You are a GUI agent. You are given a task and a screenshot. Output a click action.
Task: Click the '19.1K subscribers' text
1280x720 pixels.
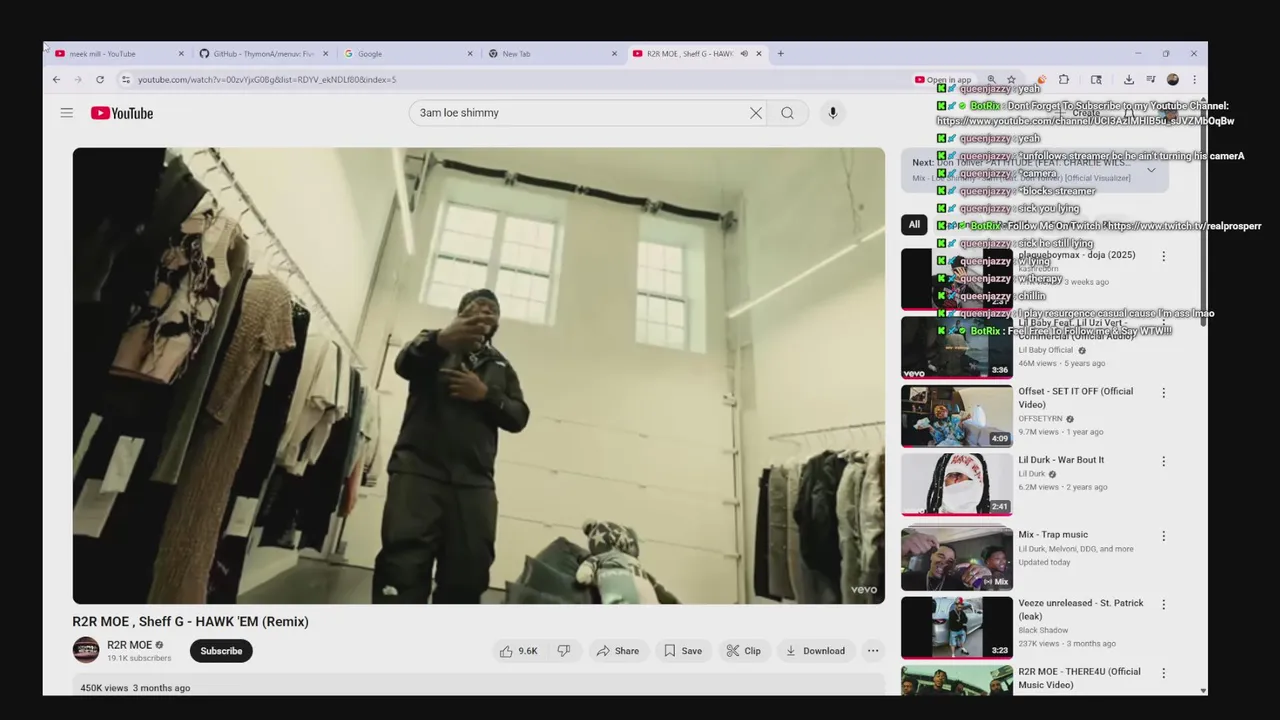click(x=139, y=658)
